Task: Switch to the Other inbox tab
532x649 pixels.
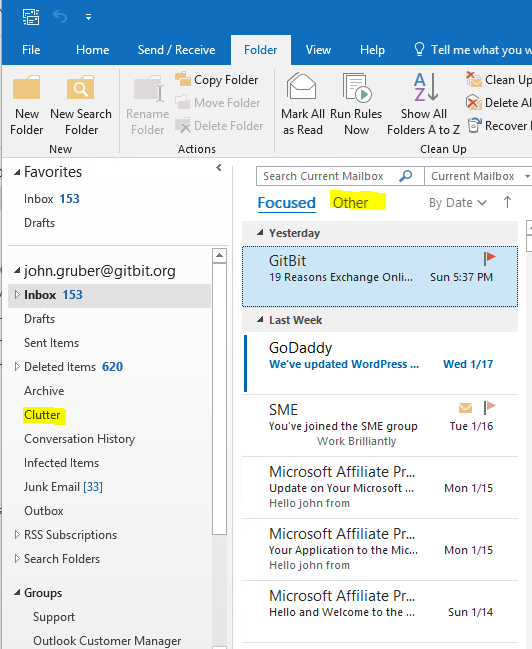Action: [350, 203]
